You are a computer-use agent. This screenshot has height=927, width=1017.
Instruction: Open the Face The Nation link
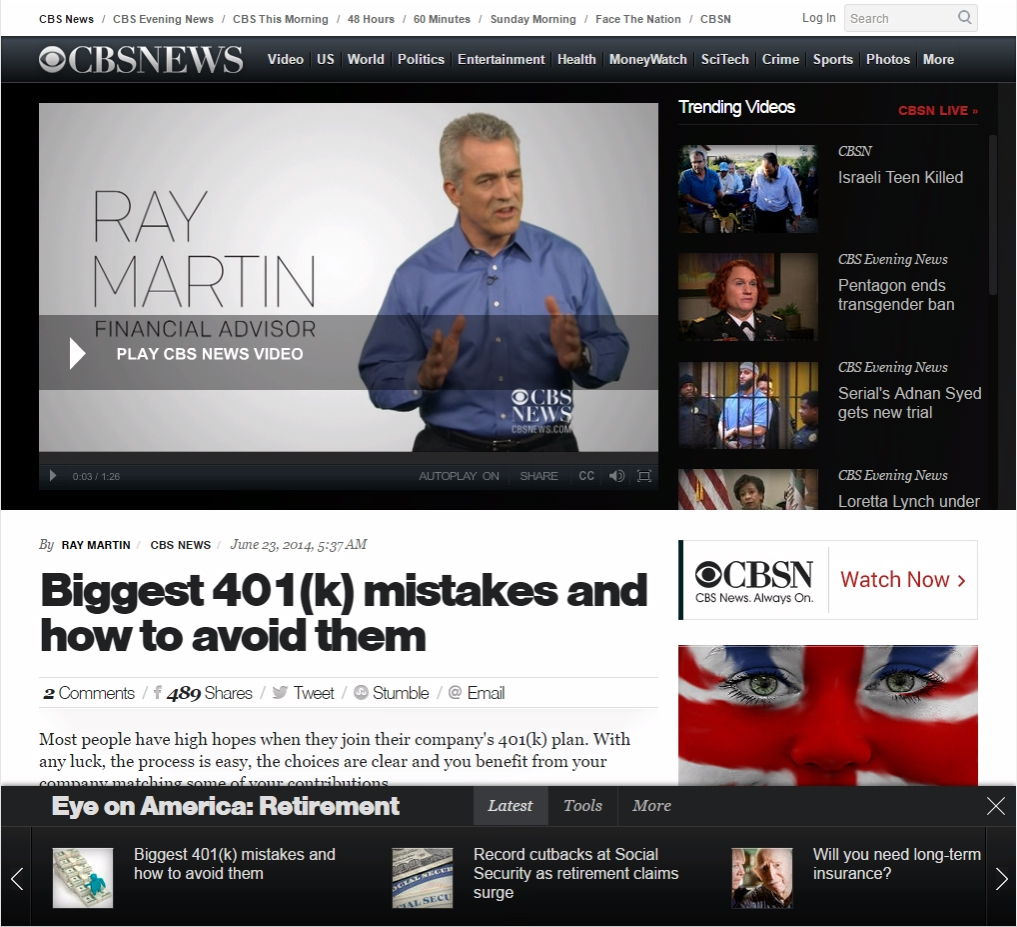point(638,19)
